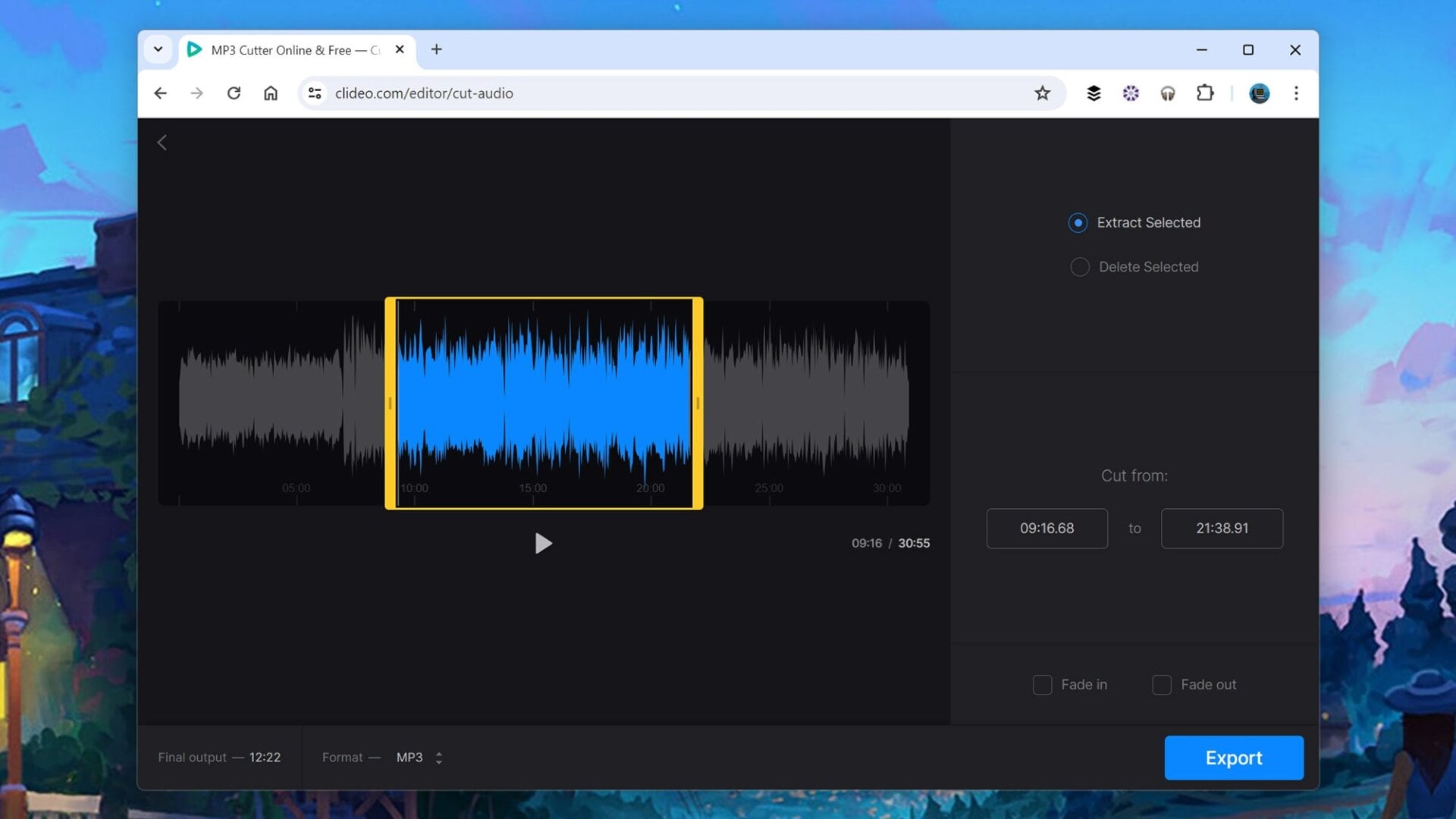Screen dimensions: 1456x819
Task: Click the browser profile avatar icon
Action: pos(1259,93)
